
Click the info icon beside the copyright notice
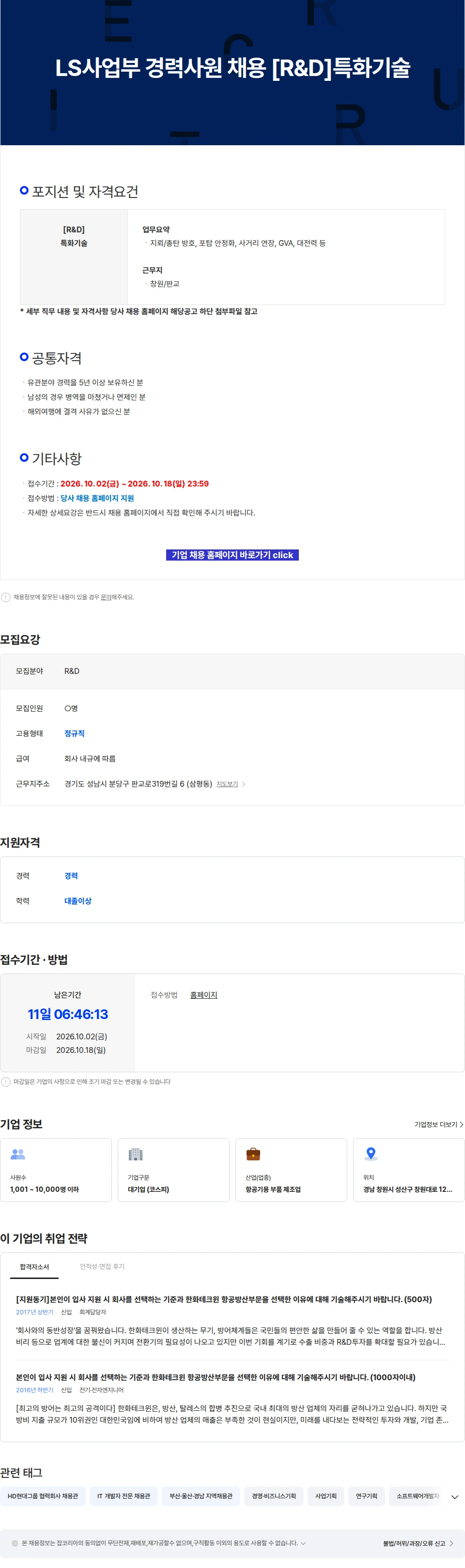pos(15,1543)
